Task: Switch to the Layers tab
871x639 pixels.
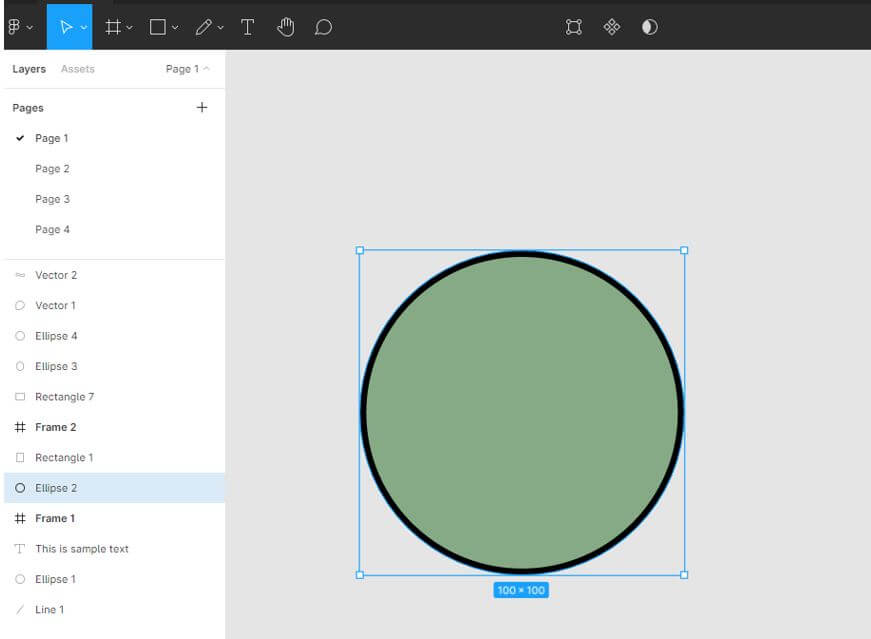Action: click(x=29, y=69)
